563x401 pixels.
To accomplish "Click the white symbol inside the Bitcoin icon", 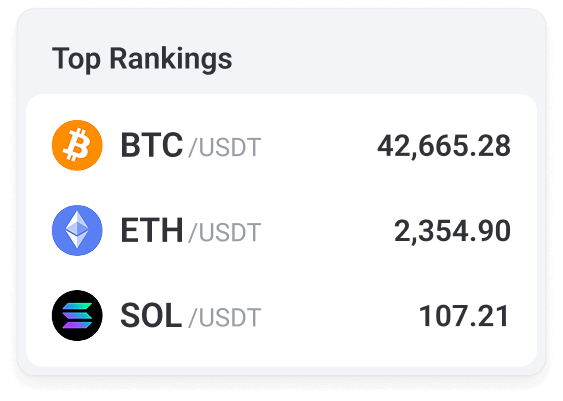I will coord(76,145).
